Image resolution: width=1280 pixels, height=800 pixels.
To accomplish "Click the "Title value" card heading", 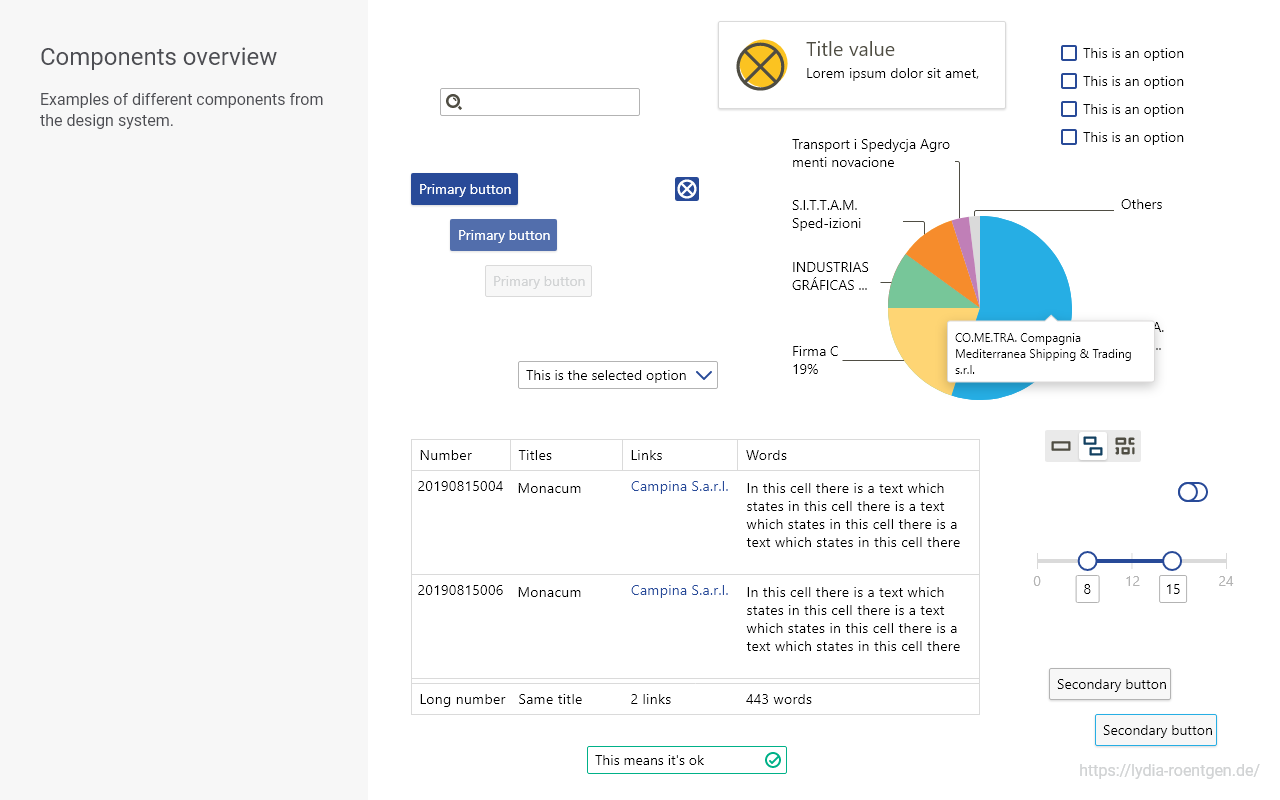I will pos(850,49).
